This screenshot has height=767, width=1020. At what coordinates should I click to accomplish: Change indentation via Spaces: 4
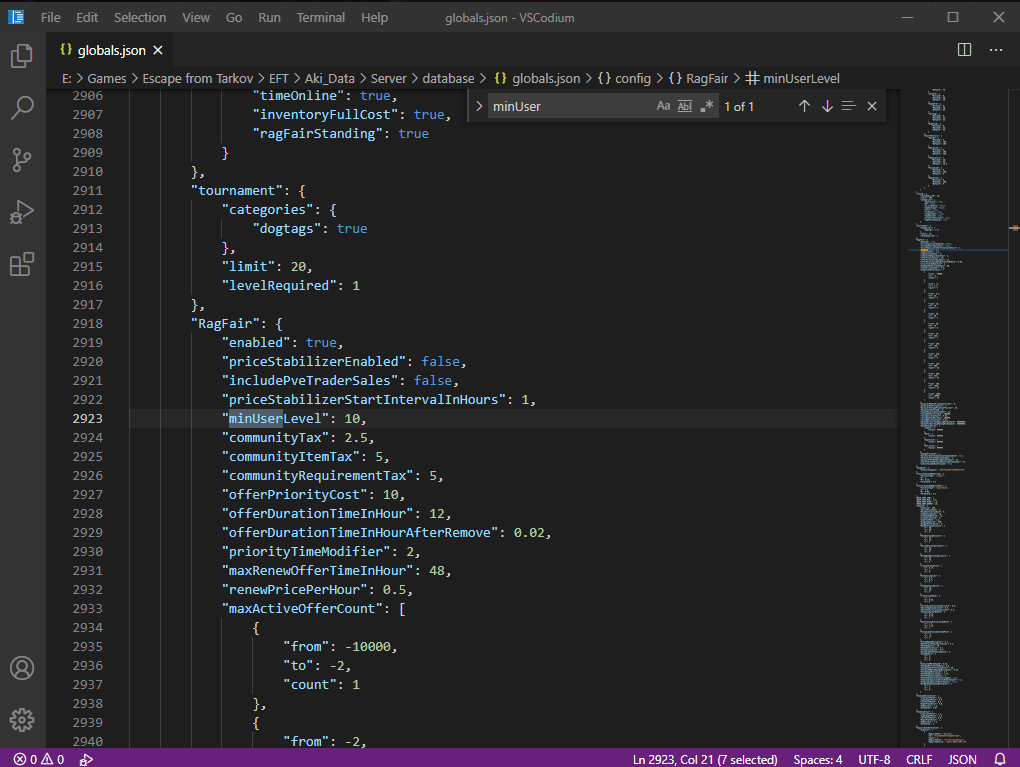818,759
